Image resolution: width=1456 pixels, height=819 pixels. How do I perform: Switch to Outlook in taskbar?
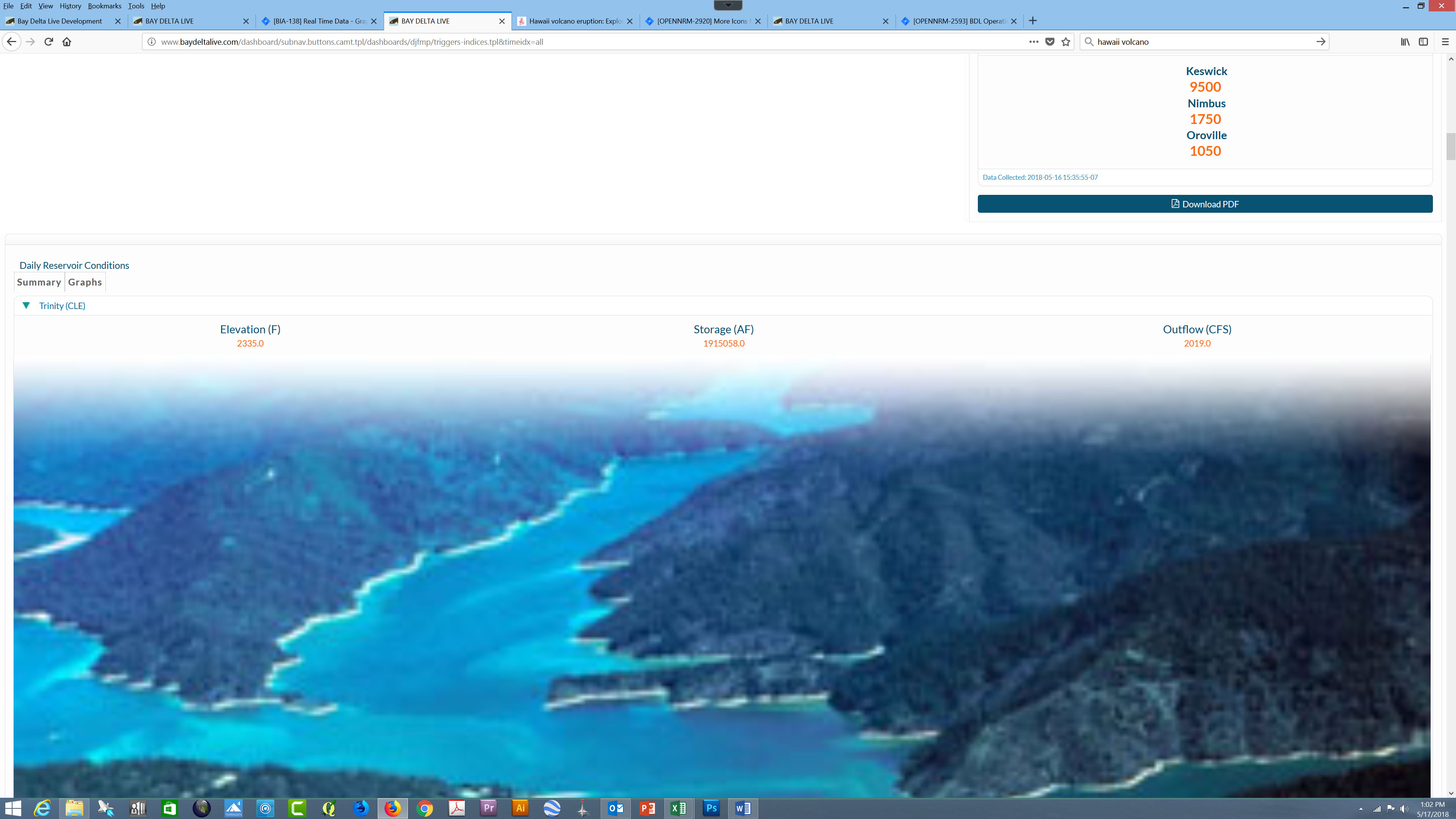point(615,808)
